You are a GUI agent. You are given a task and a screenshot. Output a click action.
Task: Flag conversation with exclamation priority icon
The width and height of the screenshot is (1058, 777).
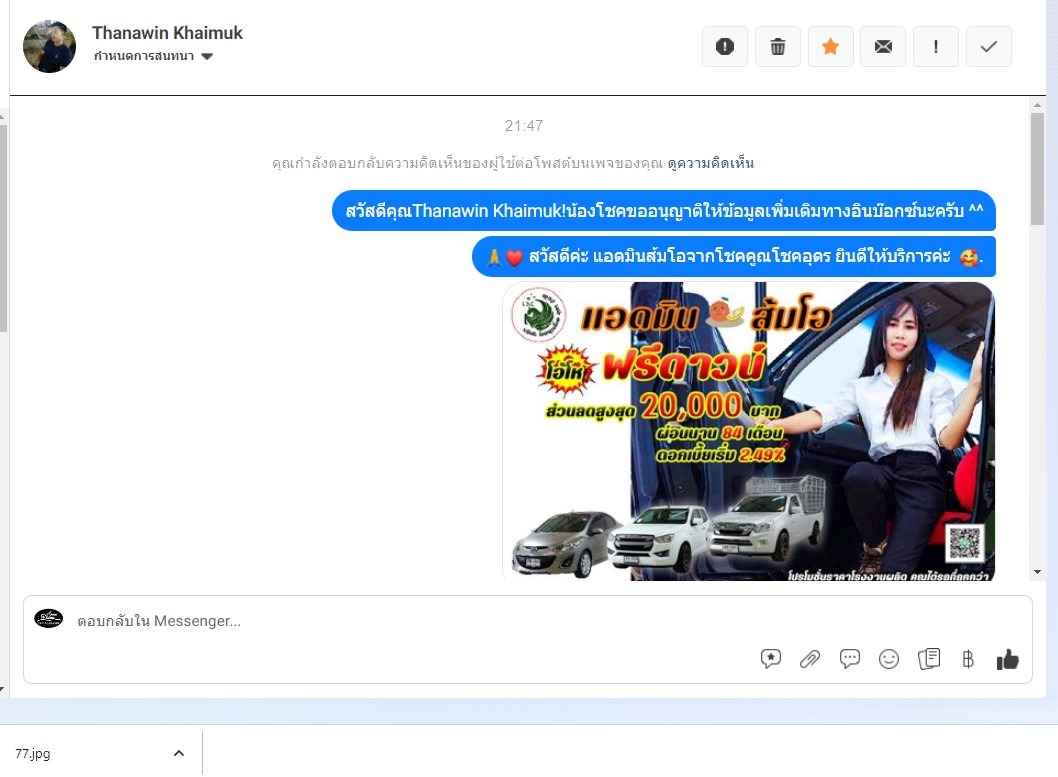pos(935,47)
